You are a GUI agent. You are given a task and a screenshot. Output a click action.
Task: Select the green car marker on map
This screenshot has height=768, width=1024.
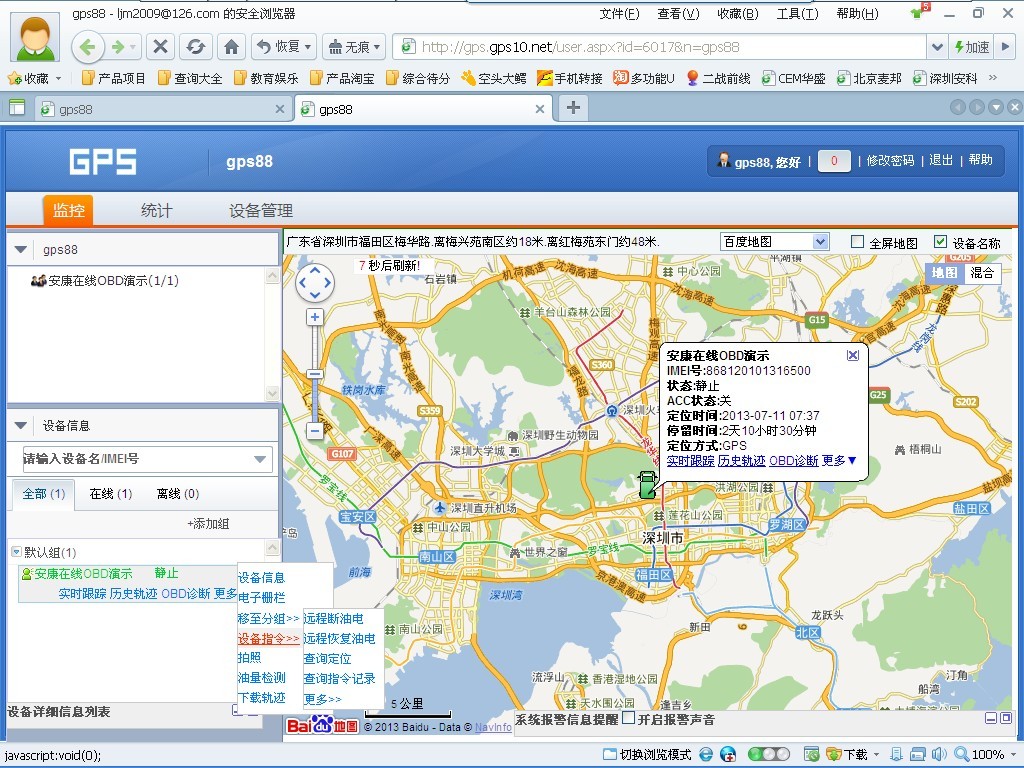coord(647,485)
